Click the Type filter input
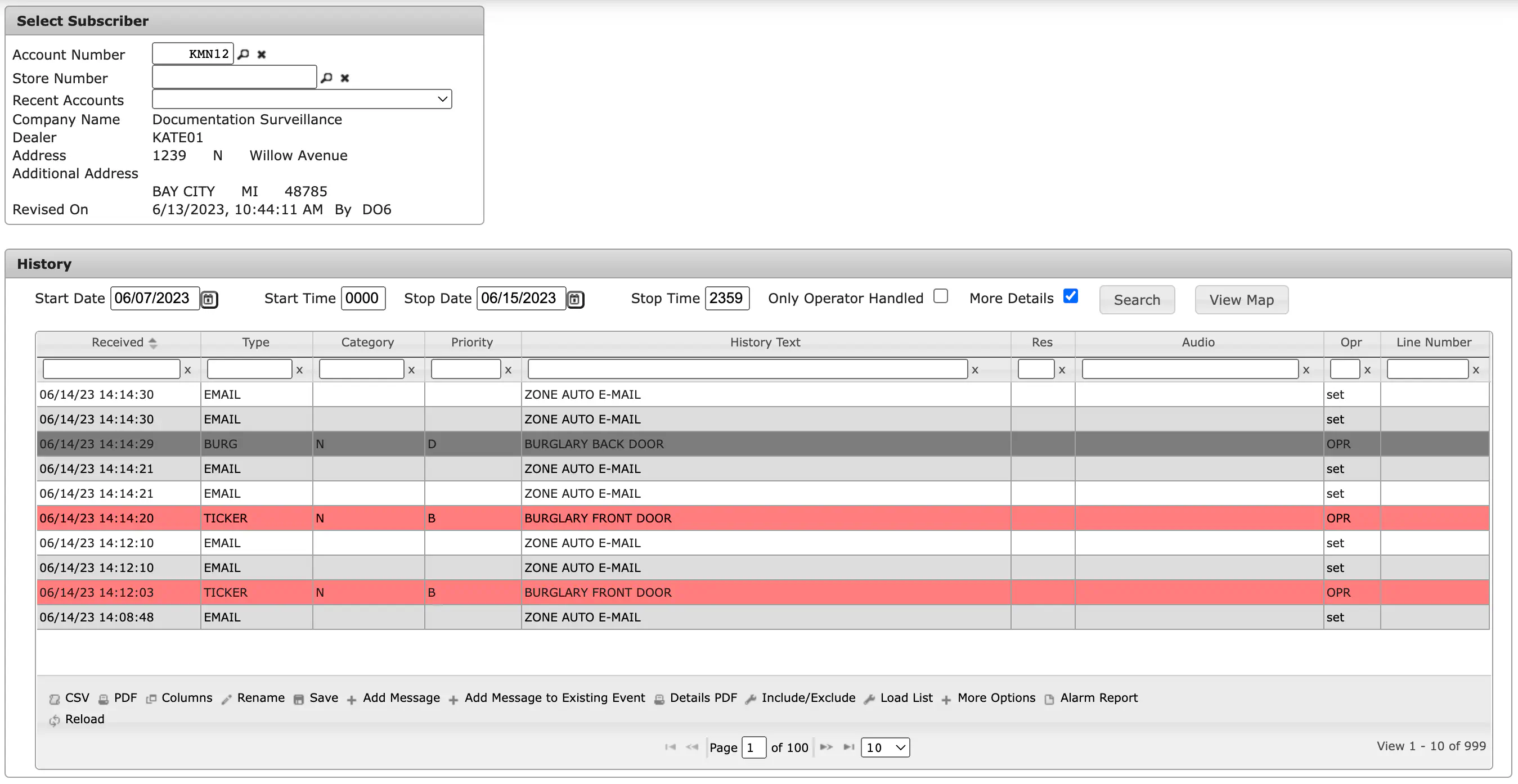The height and width of the screenshot is (784, 1518). pos(249,370)
